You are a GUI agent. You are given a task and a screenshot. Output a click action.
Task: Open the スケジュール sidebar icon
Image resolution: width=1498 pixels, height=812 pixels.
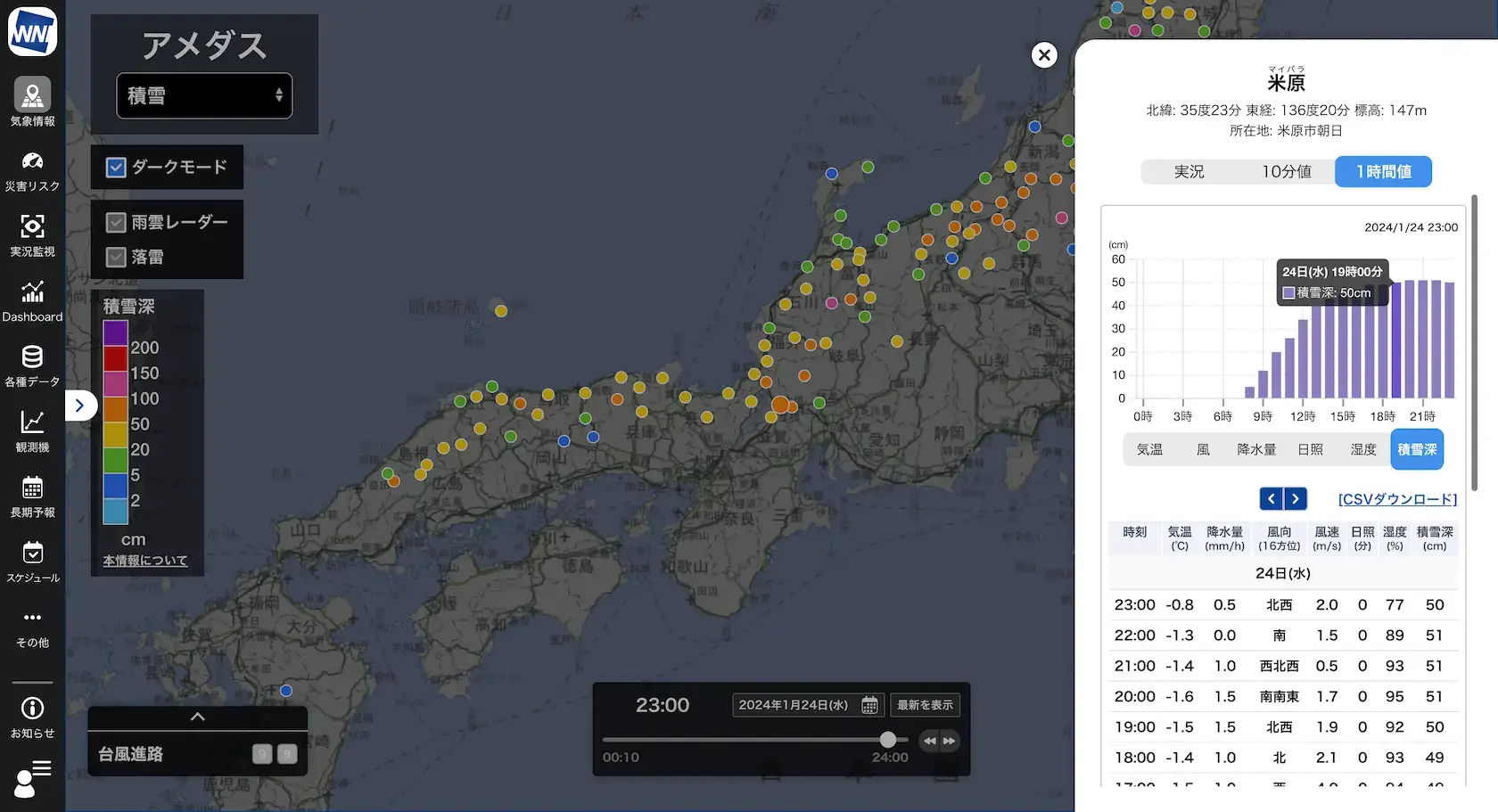32,562
